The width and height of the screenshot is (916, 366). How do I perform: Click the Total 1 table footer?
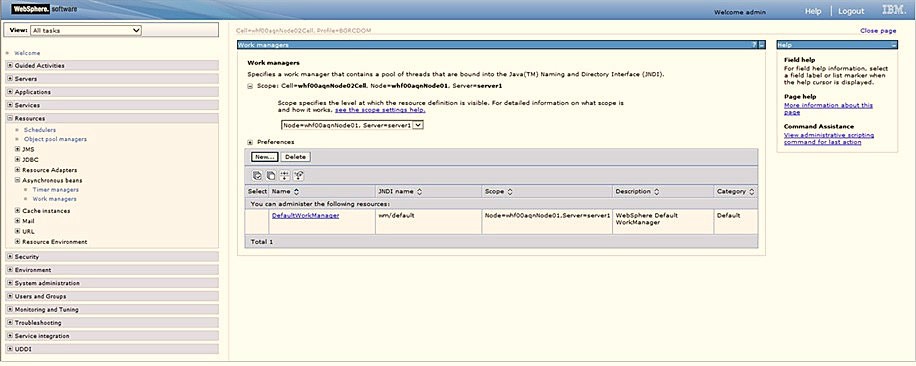tap(501, 242)
